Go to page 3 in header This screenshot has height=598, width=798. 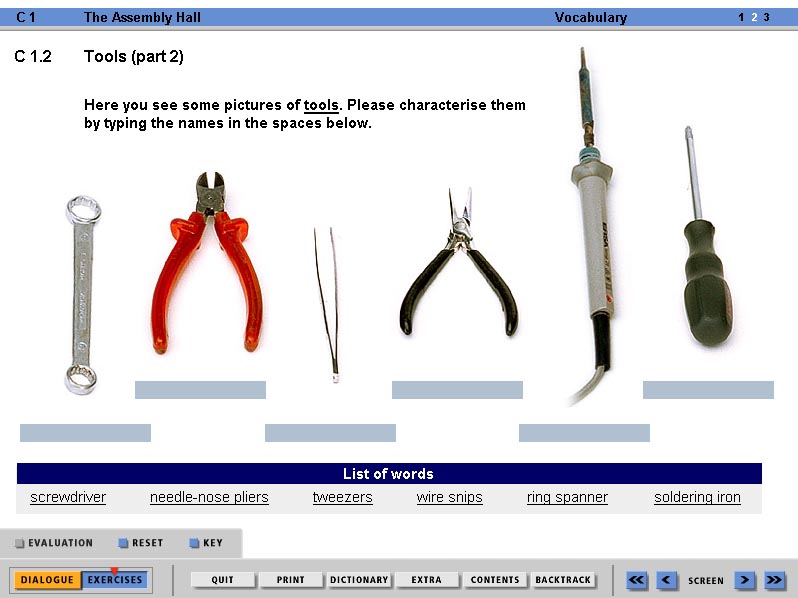[x=766, y=17]
